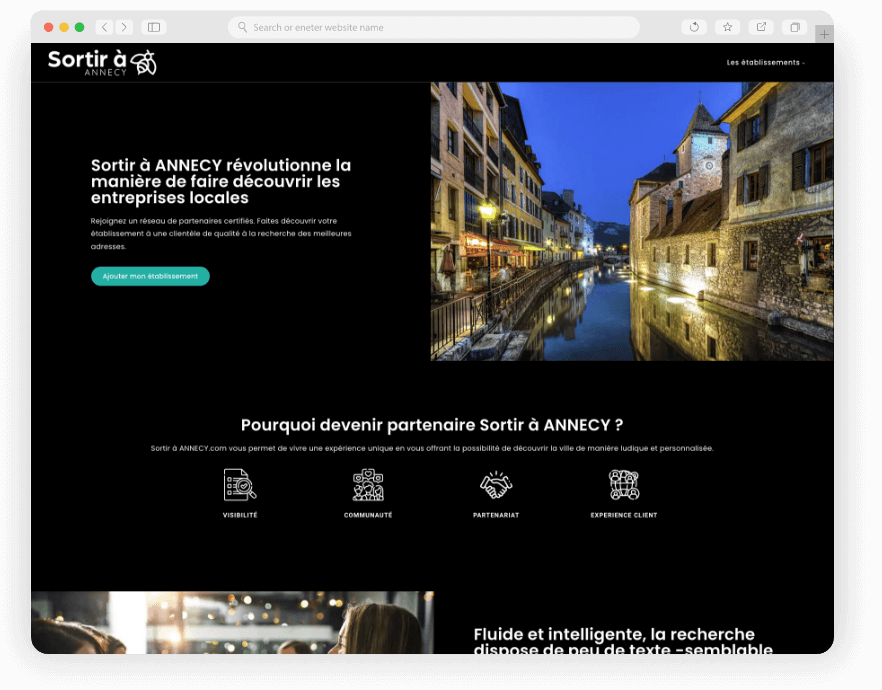Bookmark the page using the star icon
This screenshot has width=882, height=690.
(727, 27)
